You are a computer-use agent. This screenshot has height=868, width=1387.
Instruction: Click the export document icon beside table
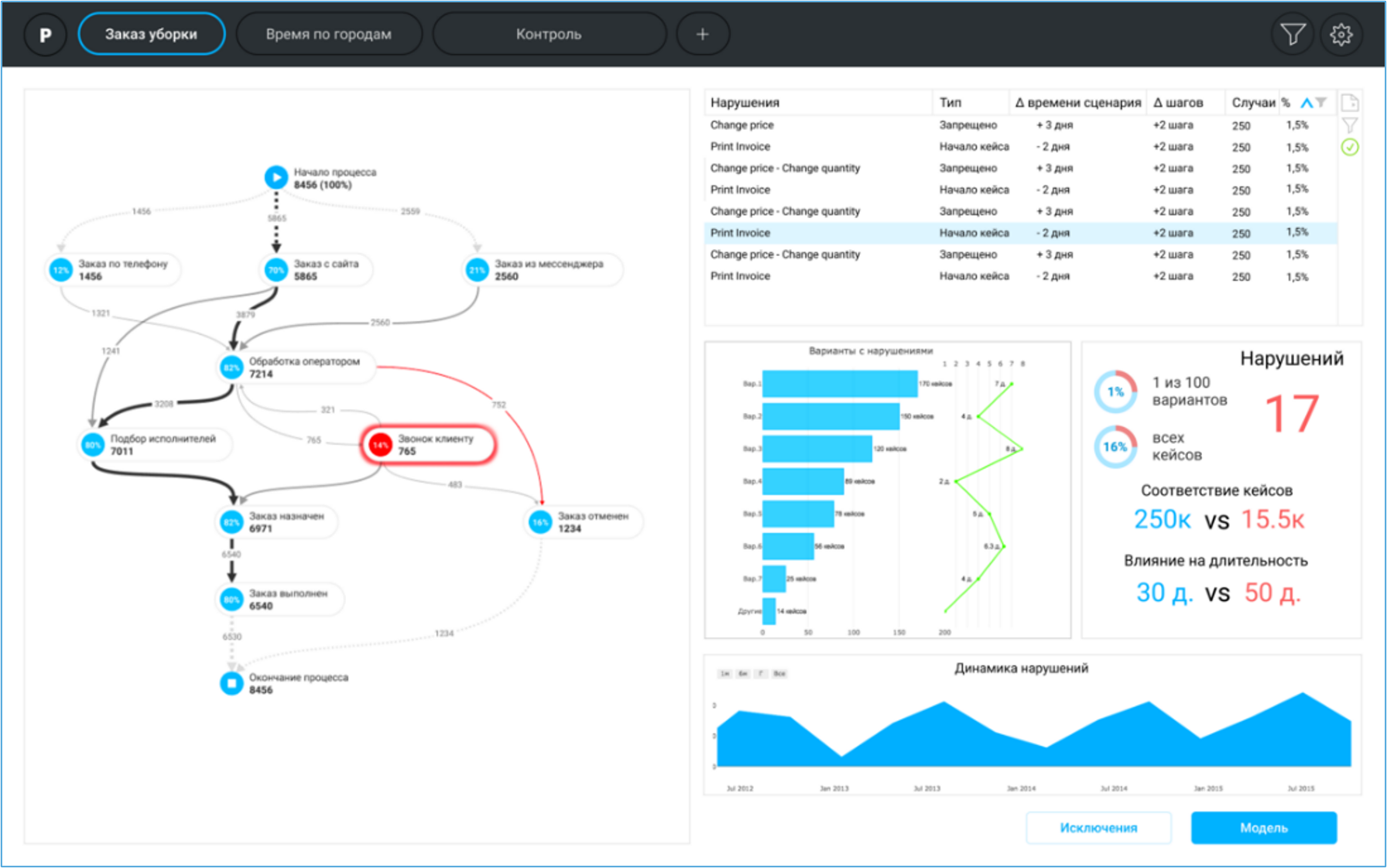pyautogui.click(x=1349, y=103)
